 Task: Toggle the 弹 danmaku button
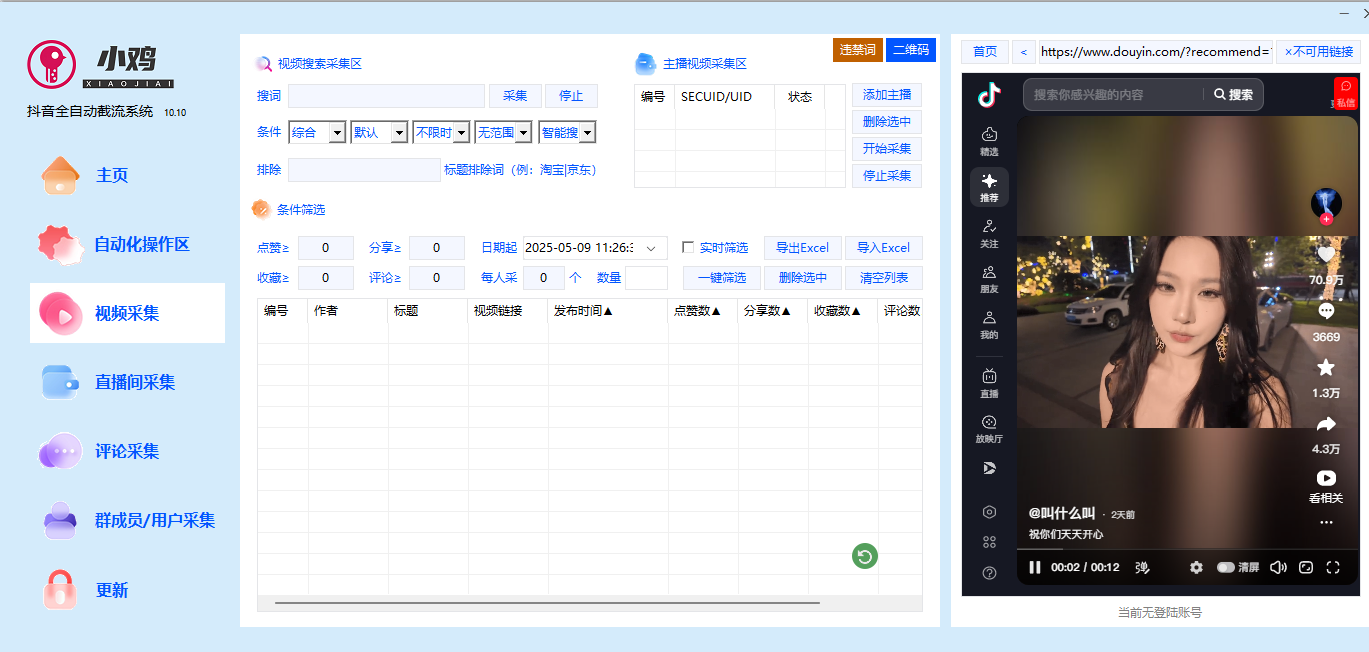(1141, 567)
